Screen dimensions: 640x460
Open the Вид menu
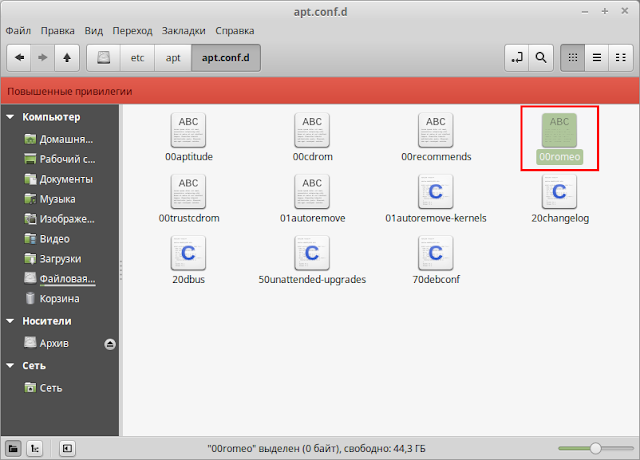tap(93, 31)
